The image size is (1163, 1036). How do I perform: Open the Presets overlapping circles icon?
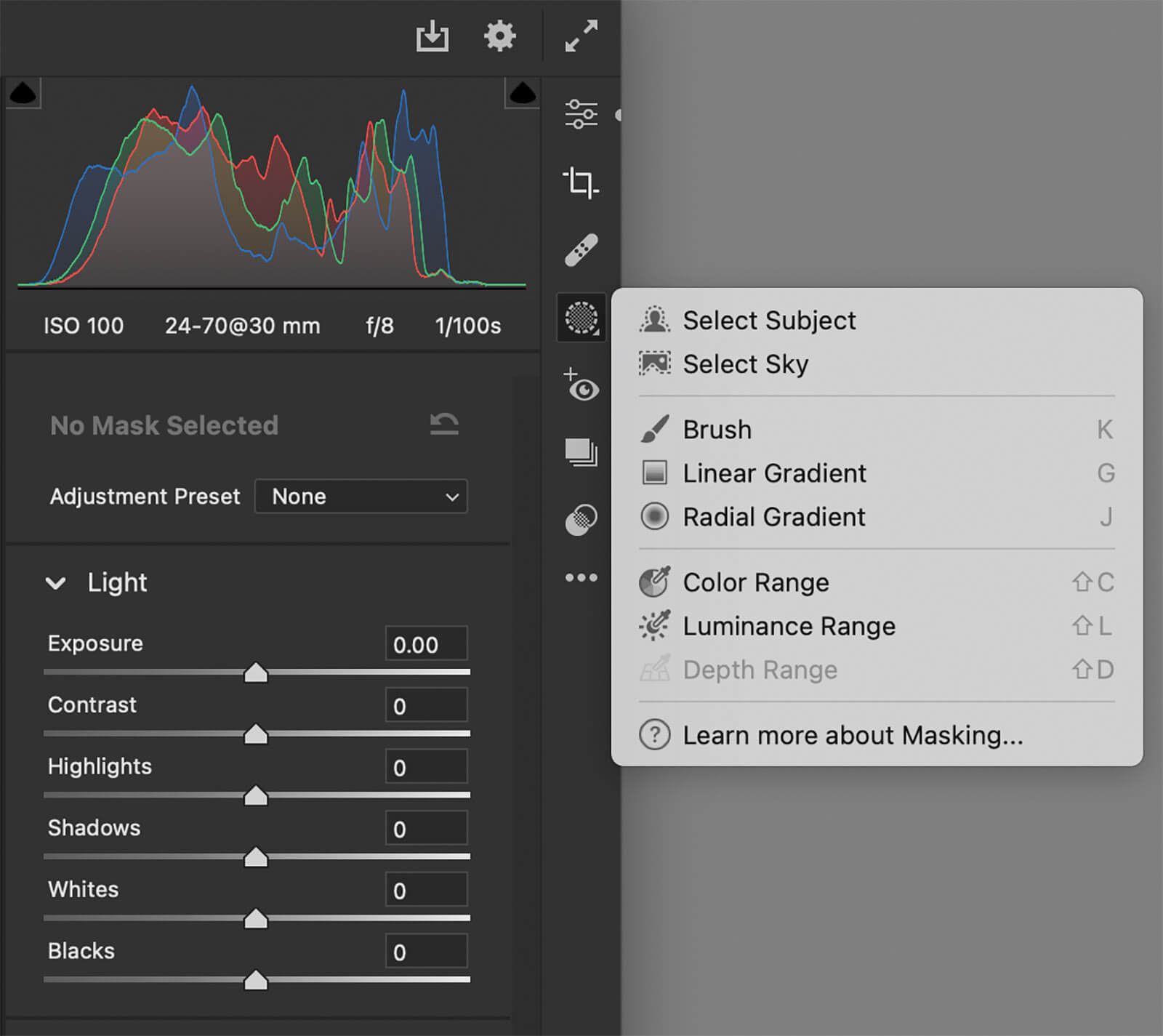click(581, 520)
